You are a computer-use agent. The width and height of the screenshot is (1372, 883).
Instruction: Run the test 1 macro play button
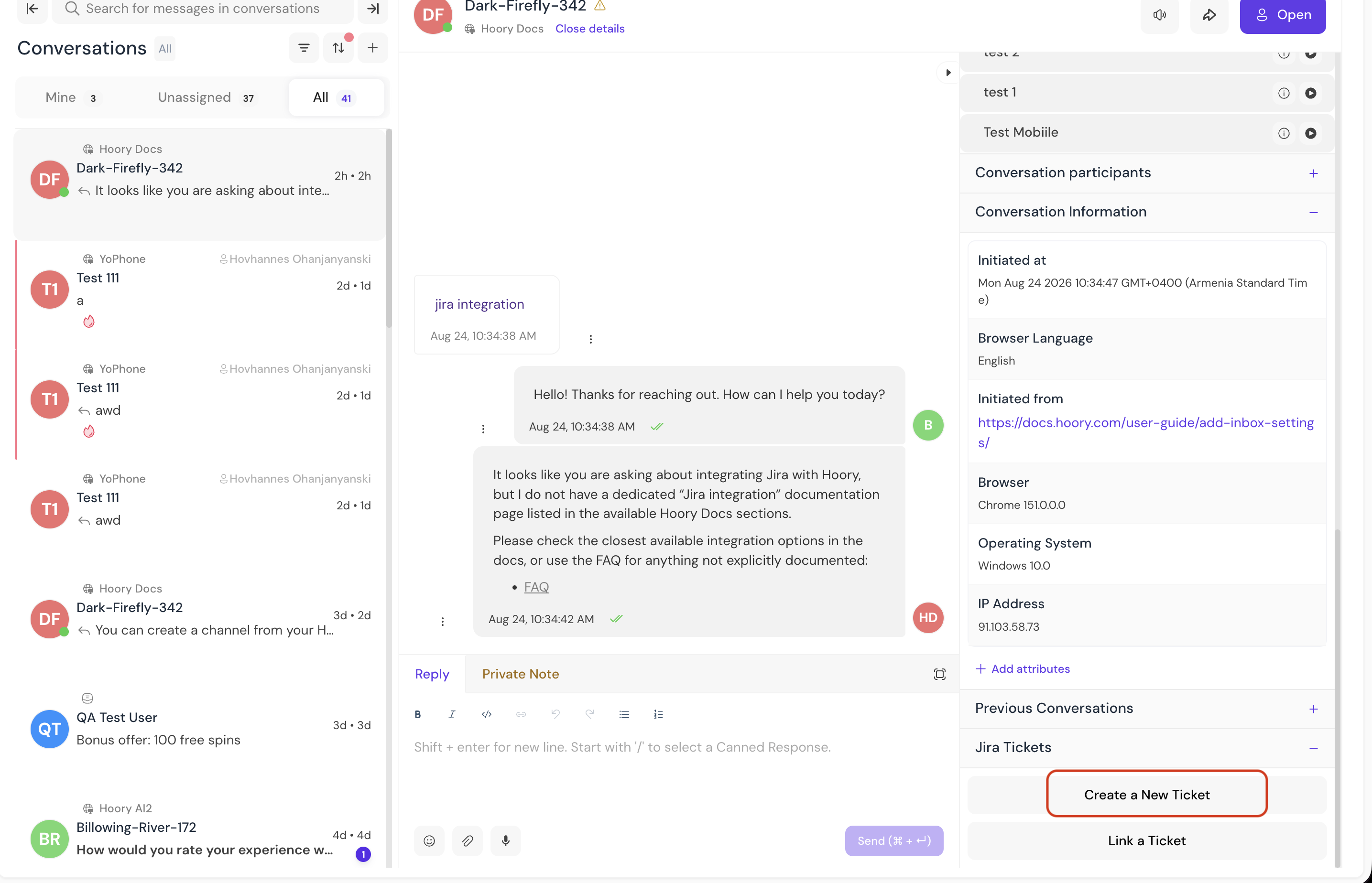[1311, 94]
